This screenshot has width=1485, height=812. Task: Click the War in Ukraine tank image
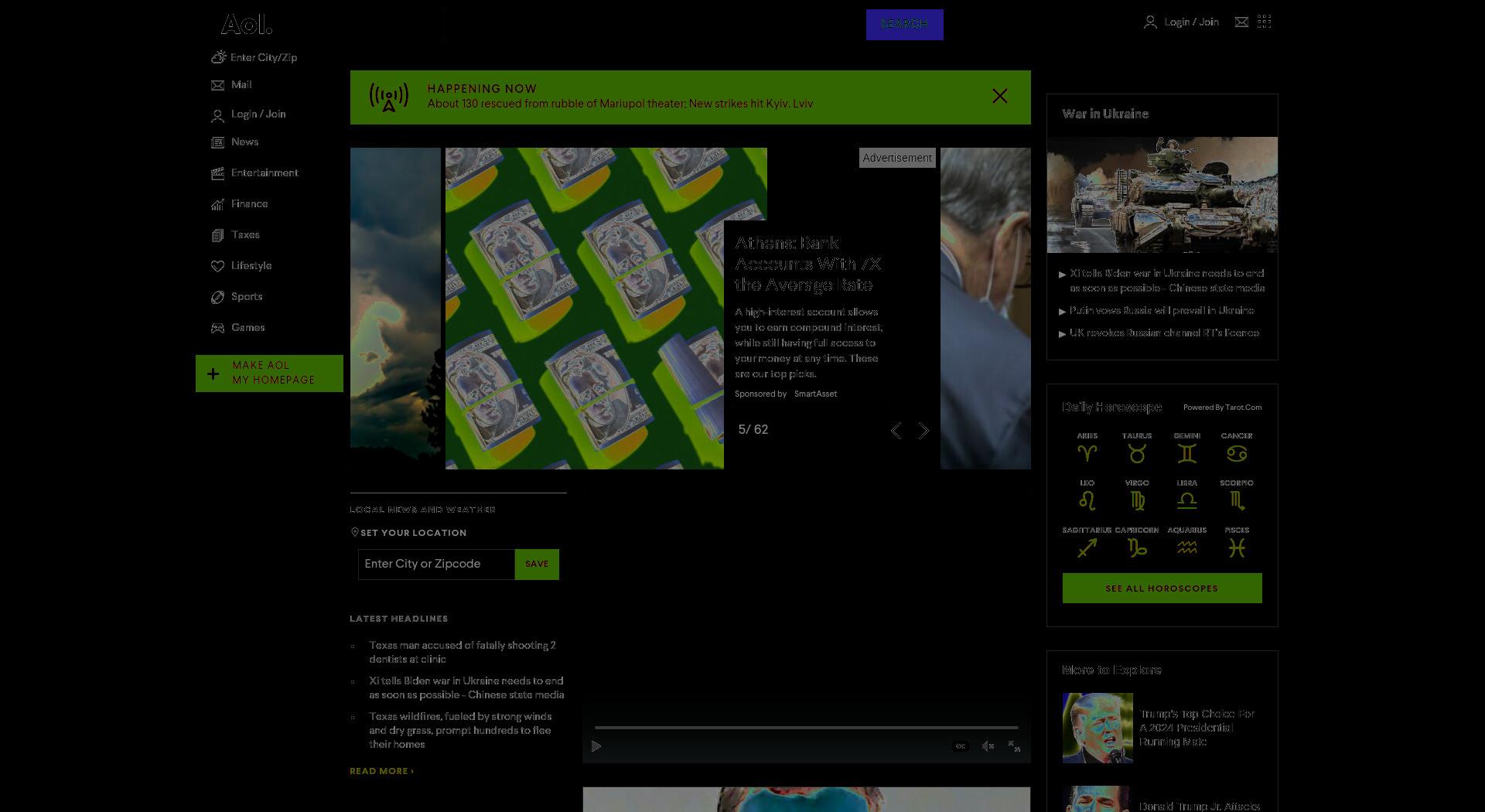[x=1162, y=195]
